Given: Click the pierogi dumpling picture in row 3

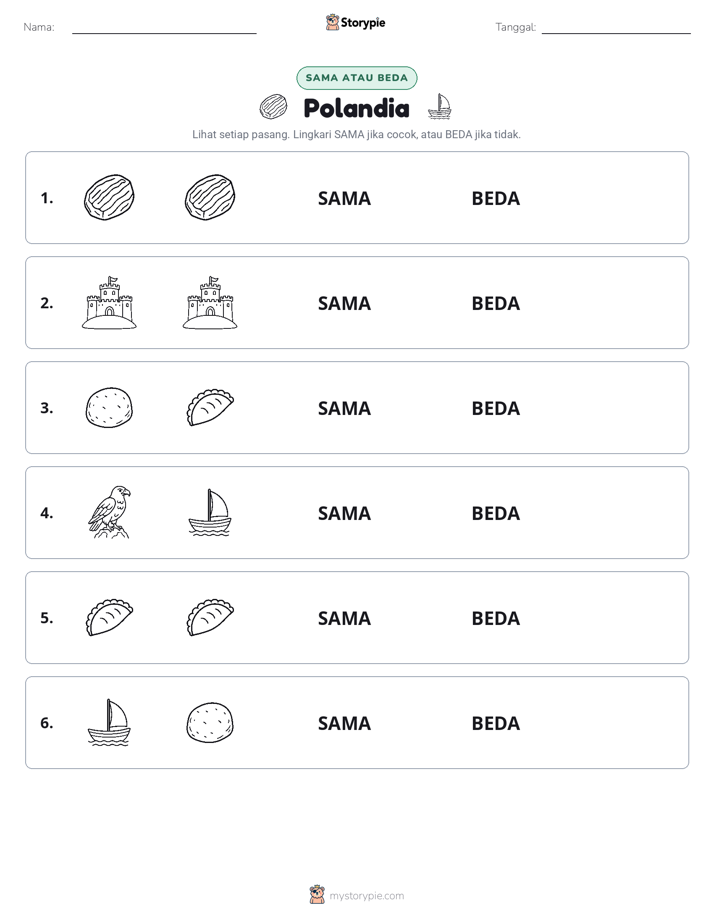Looking at the screenshot, I should pos(210,407).
